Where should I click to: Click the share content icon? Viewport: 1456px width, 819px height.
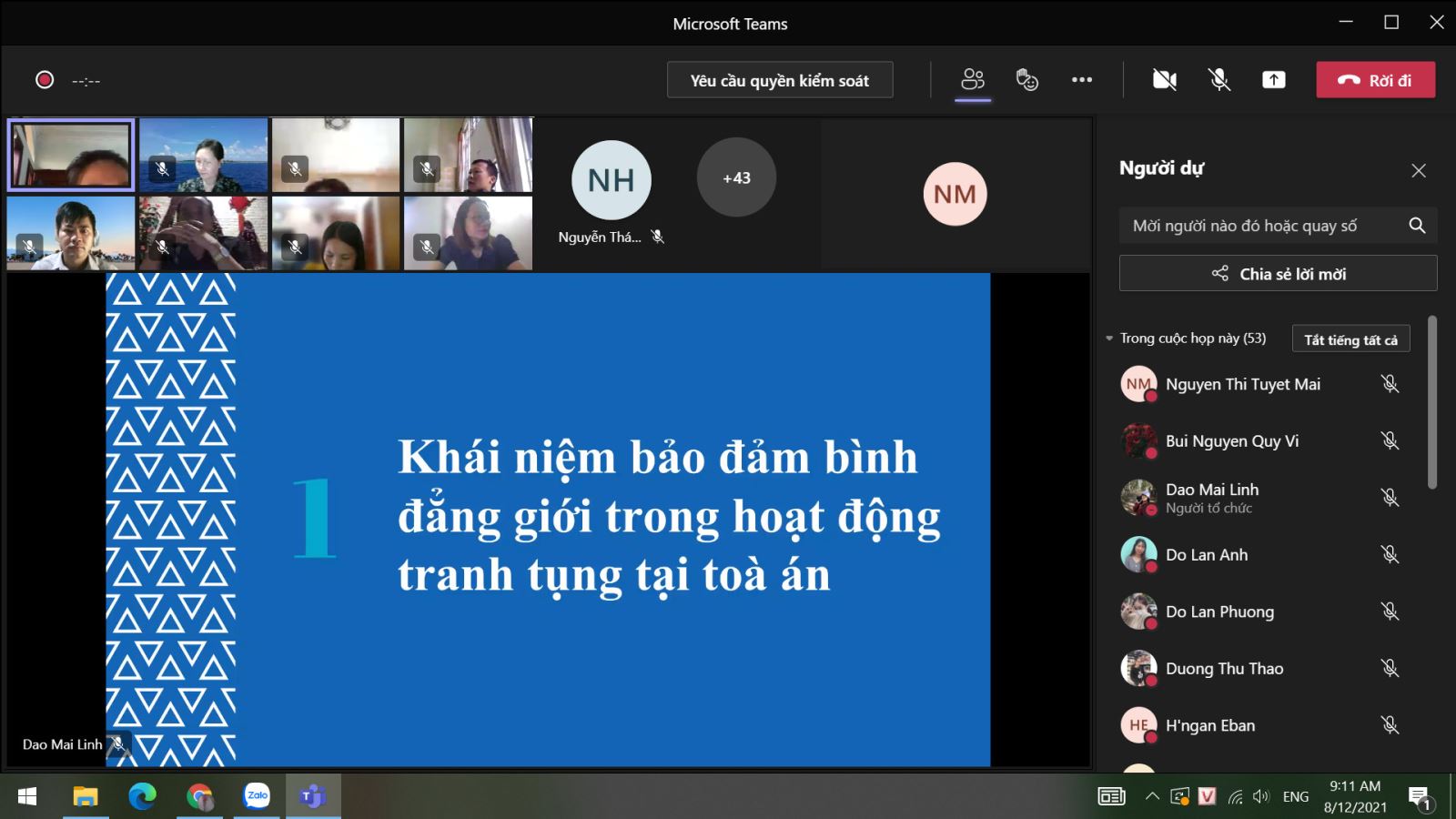1274,80
